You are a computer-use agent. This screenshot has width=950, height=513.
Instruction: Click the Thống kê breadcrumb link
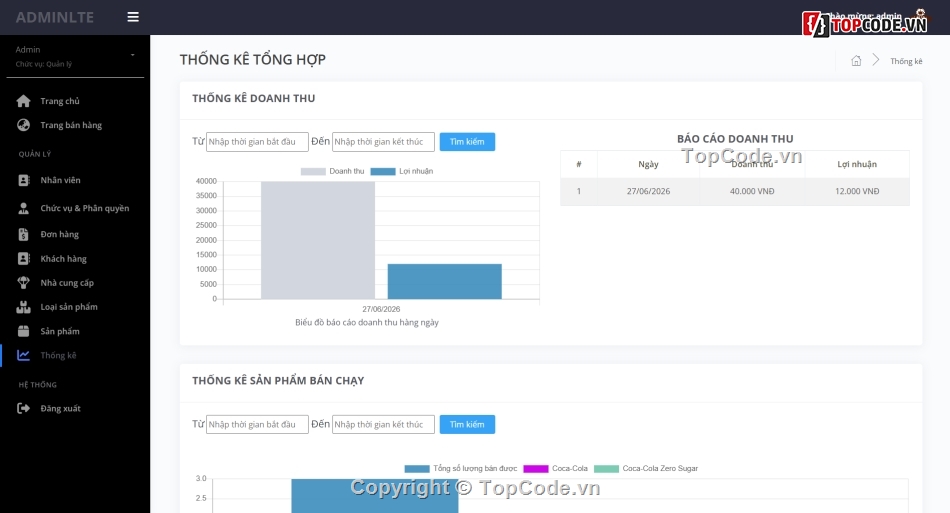click(x=906, y=61)
